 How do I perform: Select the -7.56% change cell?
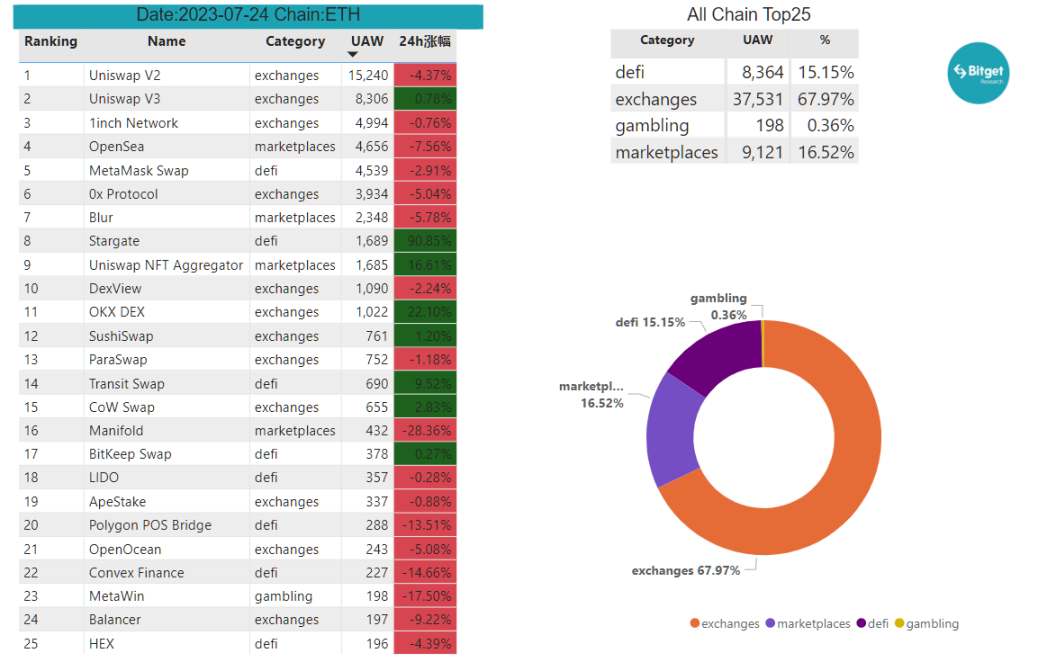coord(425,146)
